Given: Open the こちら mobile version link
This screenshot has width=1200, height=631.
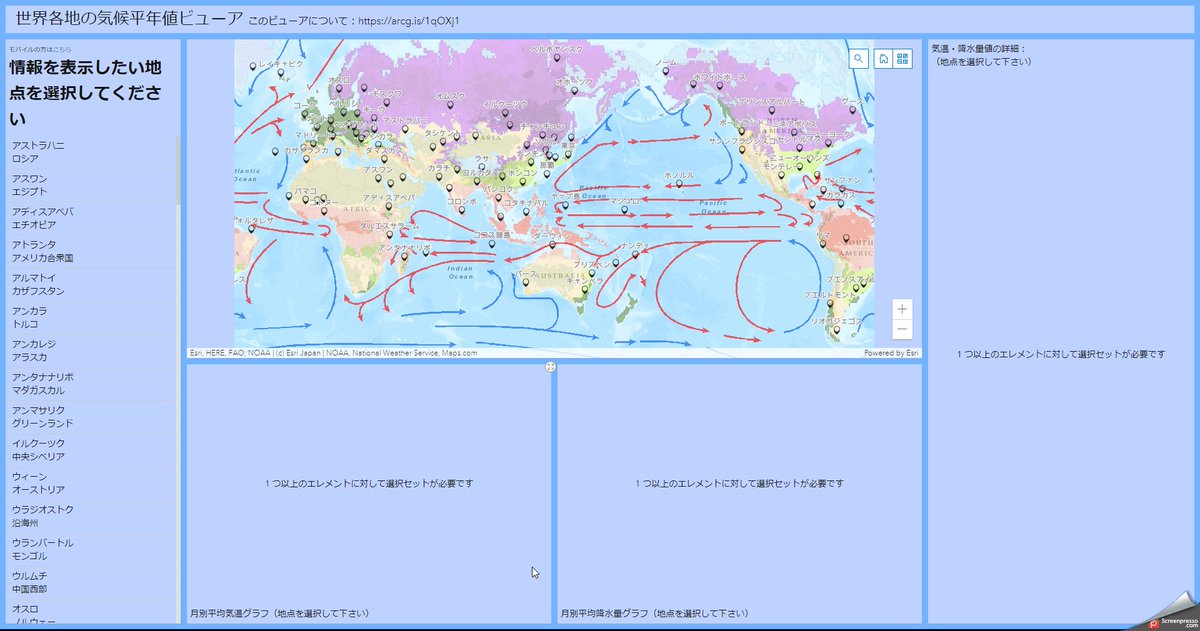Looking at the screenshot, I should [x=62, y=48].
